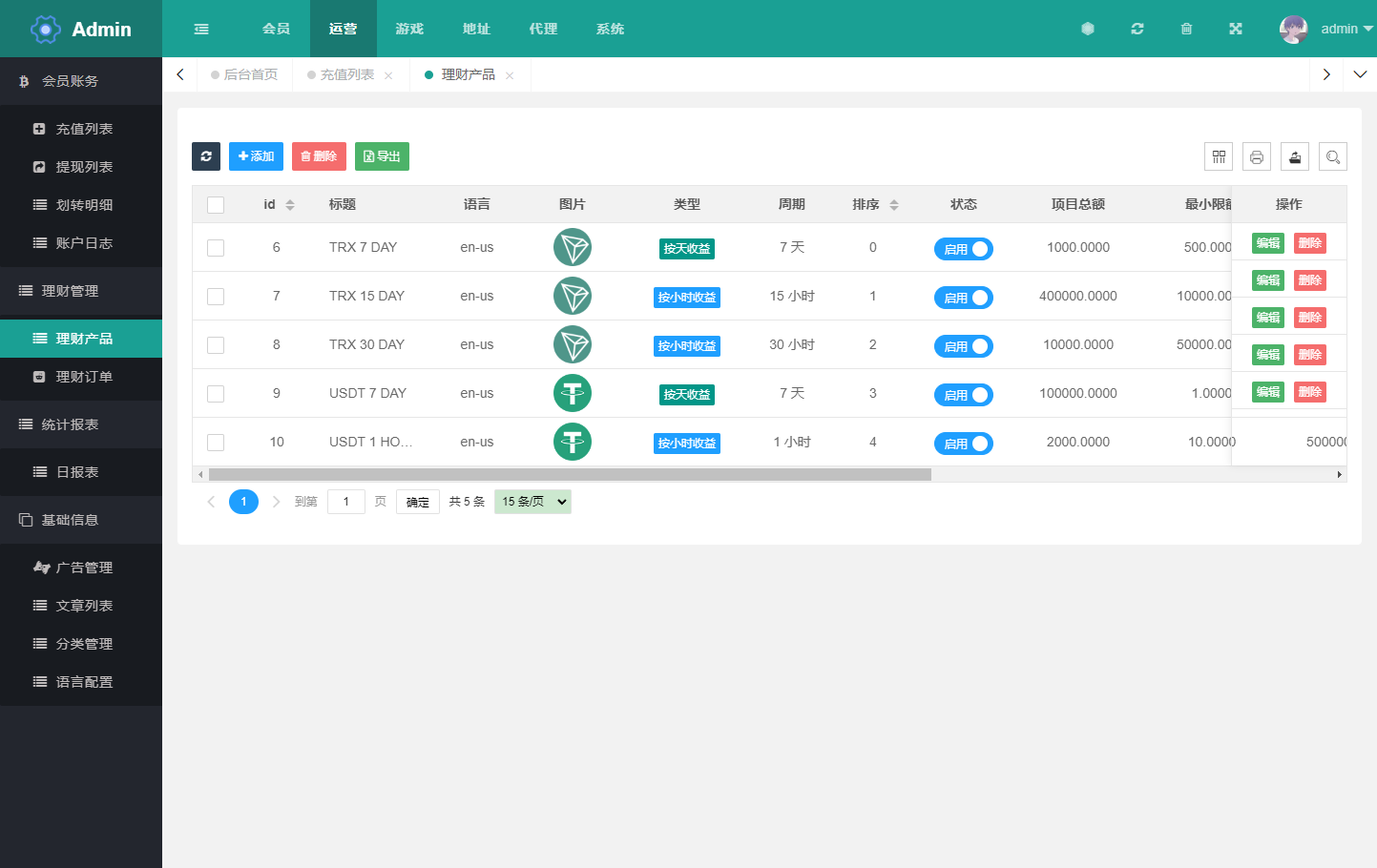Click TRX 7 DAY product image
The image size is (1377, 868).
pos(573,247)
